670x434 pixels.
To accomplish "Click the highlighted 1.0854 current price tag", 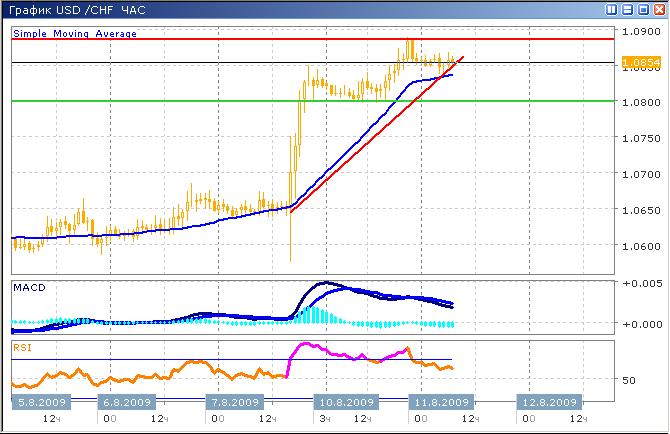I will pos(640,63).
